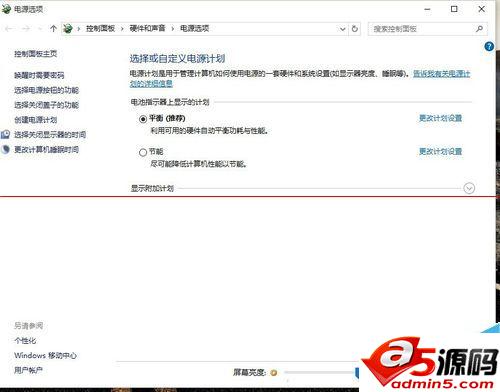The width and height of the screenshot is (500, 392).
Task: Click the 选择或自定义电源计划 heading
Action: (177, 59)
